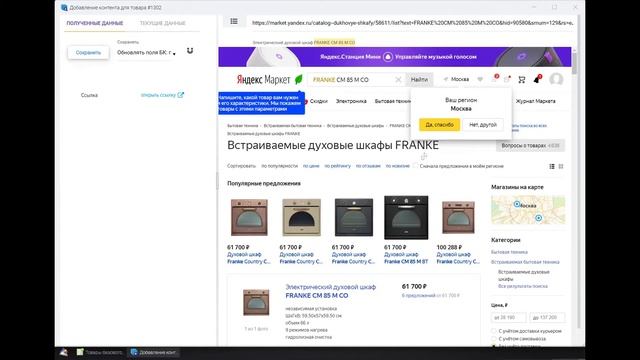Image resolution: width=640 pixels, height=360 pixels.
Task: Click the external link icon beside 'открыть ссылку'
Action: pos(180,95)
